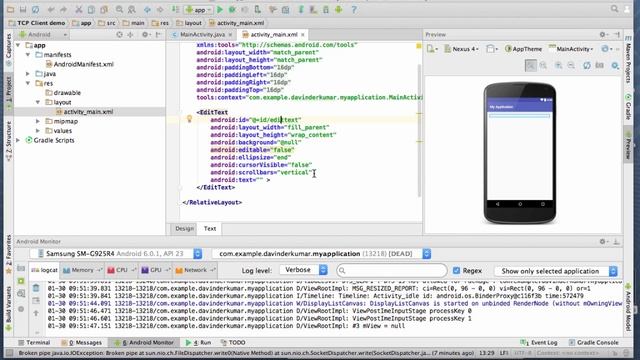Open Show only selected application dropdown

pyautogui.click(x=556, y=271)
